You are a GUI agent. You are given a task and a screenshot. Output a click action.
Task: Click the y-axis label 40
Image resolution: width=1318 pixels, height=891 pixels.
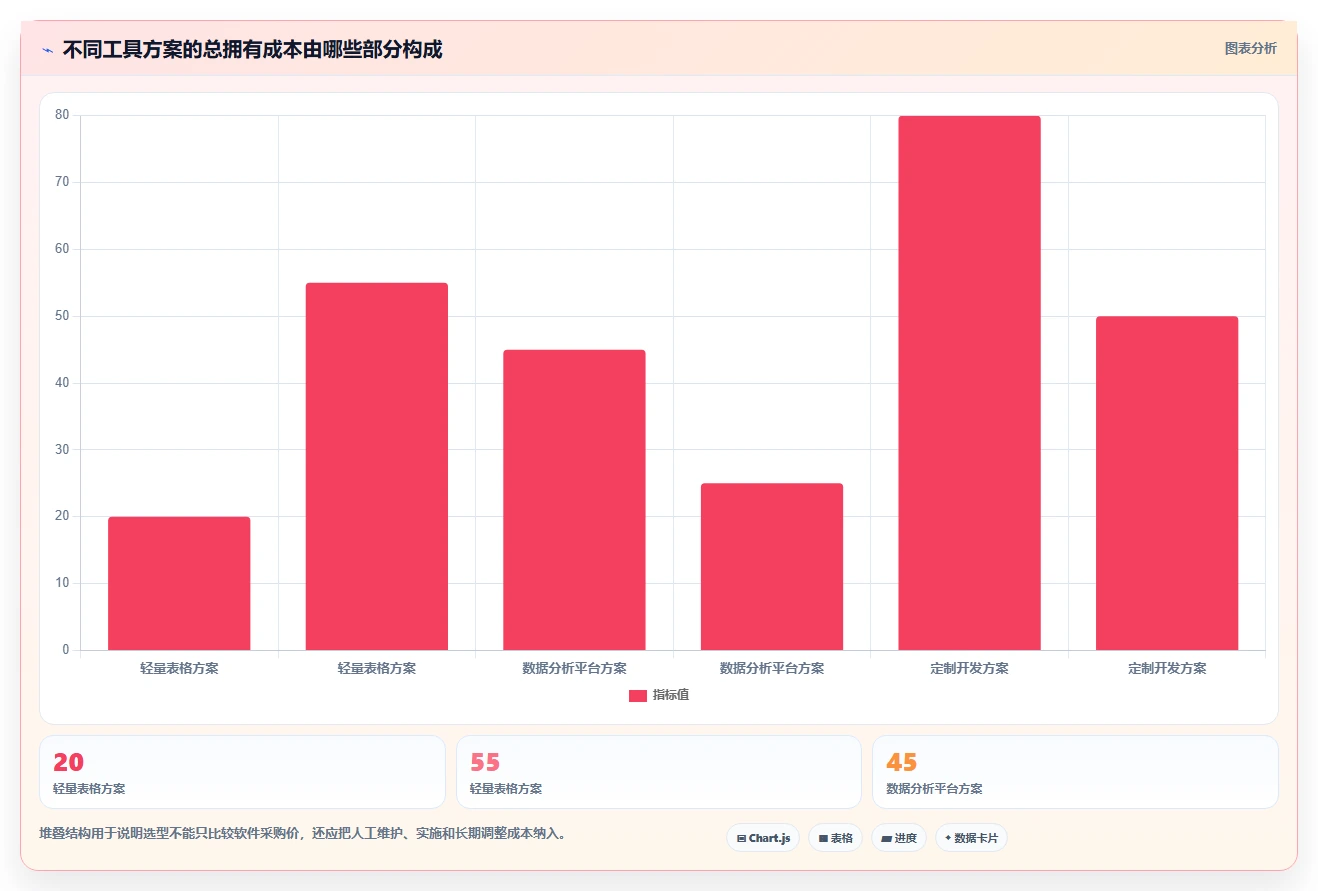[62, 383]
